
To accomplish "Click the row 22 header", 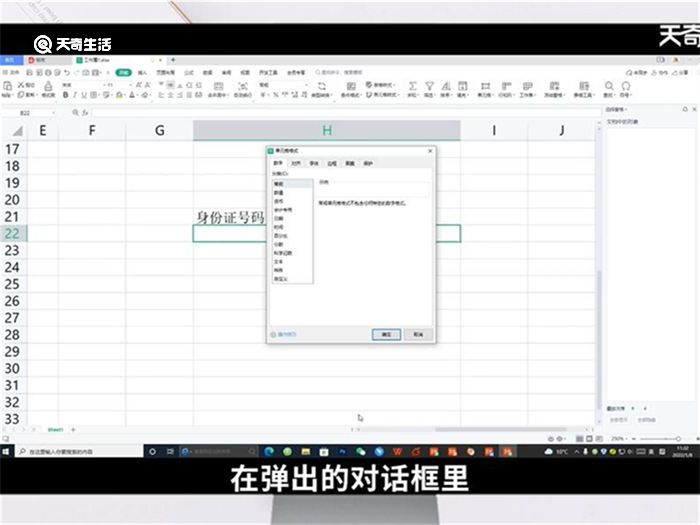I will coord(13,233).
